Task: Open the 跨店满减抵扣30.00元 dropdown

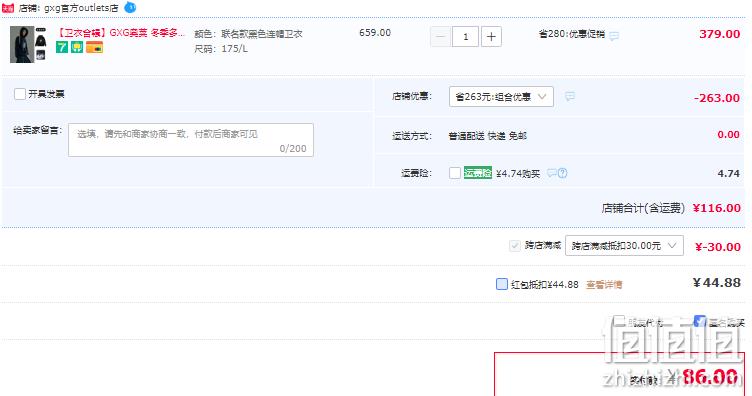Action: click(x=624, y=246)
